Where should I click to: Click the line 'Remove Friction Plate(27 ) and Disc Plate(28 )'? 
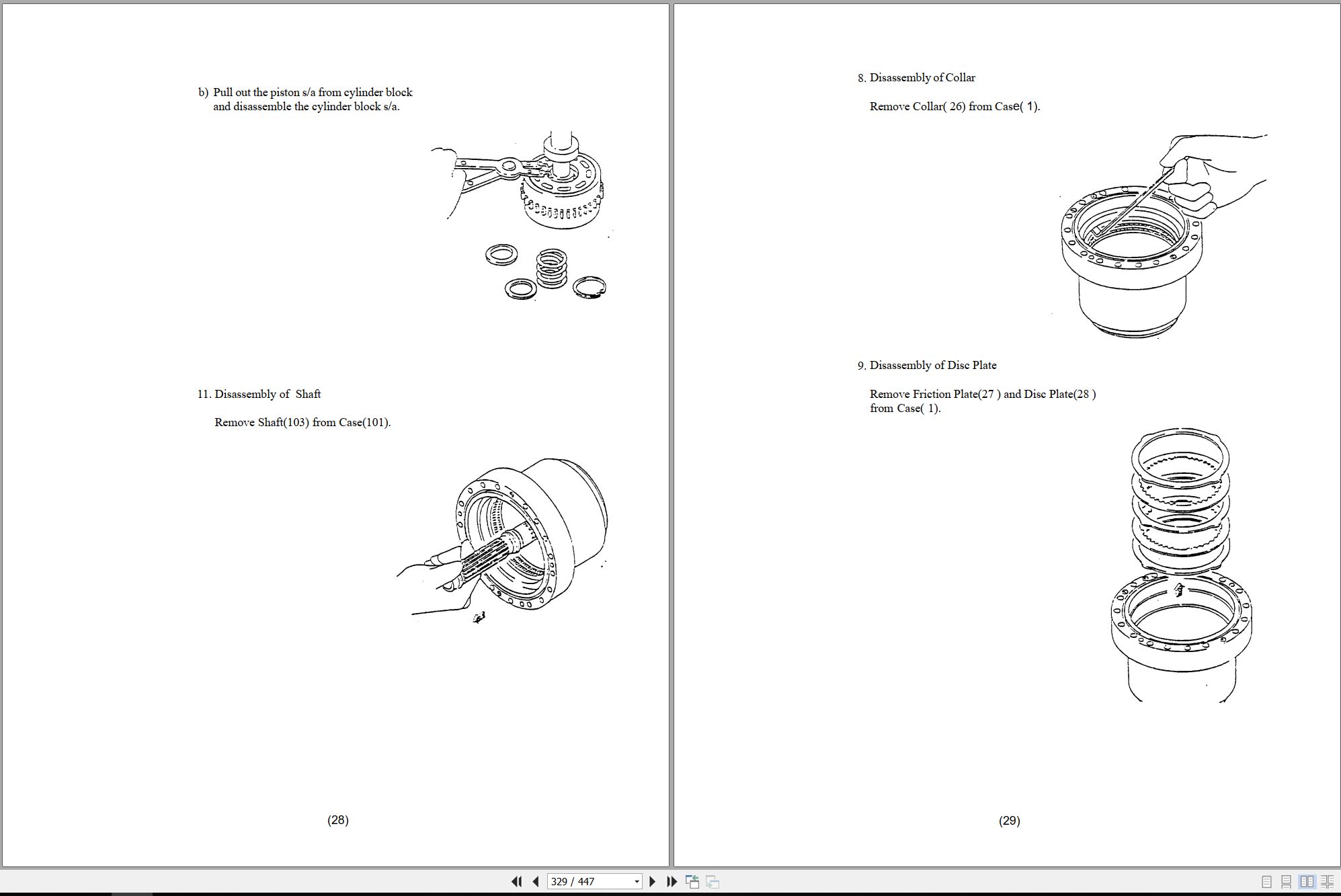tap(983, 394)
